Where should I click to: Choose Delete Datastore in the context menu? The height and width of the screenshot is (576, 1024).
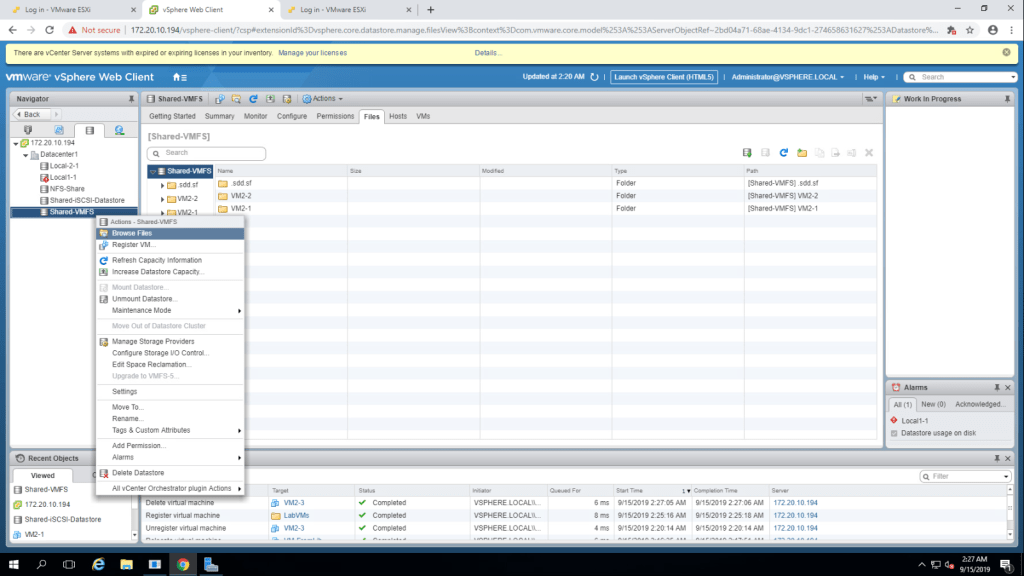pyautogui.click(x=138, y=473)
